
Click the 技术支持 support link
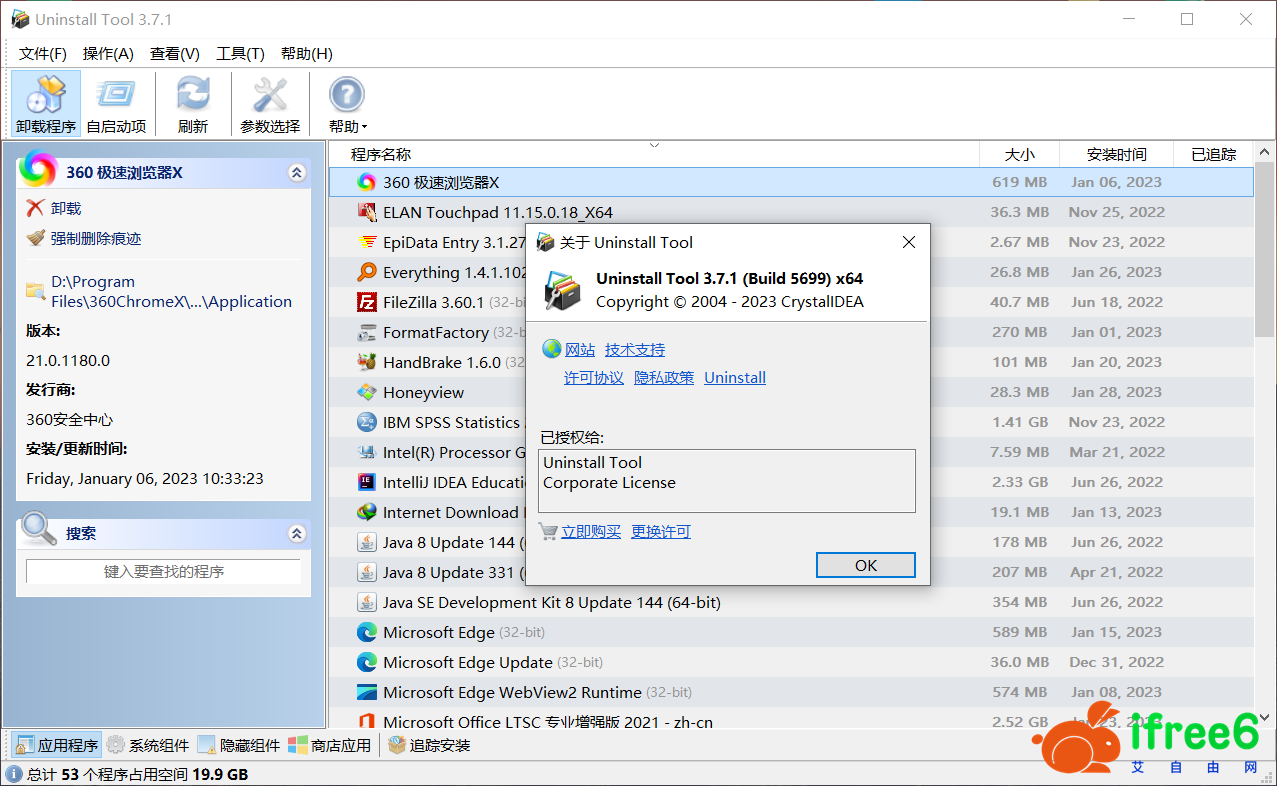[634, 349]
